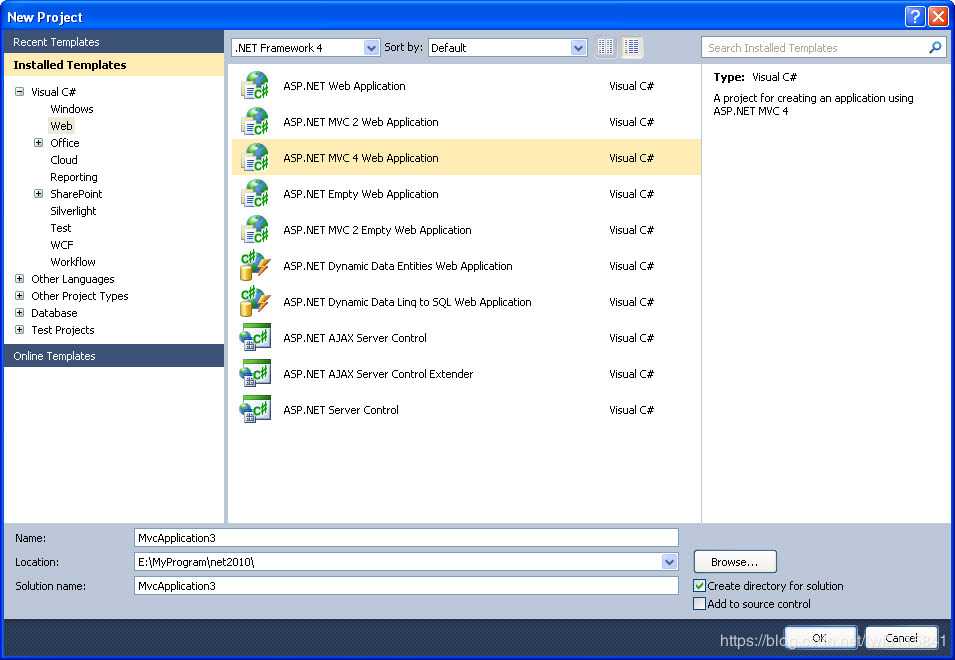
Task: Click the ASP.NET MVC 2 Web Application icon
Action: pyautogui.click(x=255, y=122)
